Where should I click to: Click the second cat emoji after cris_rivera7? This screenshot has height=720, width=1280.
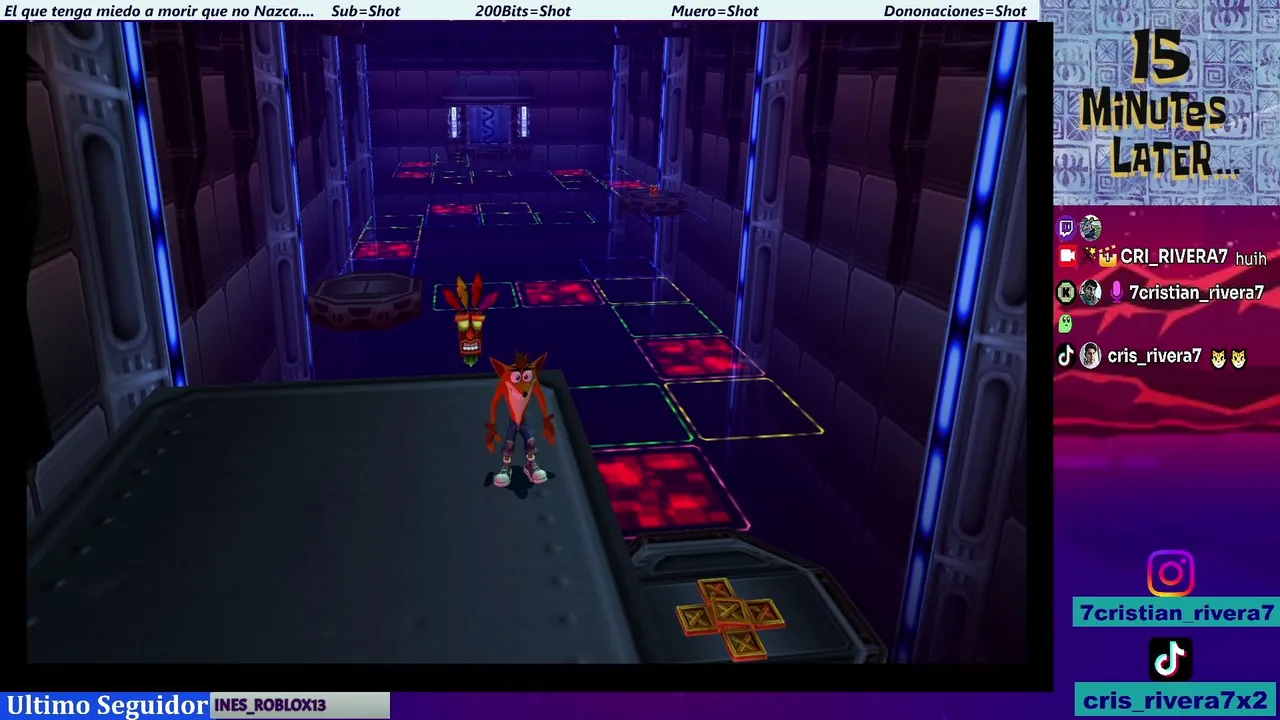pyautogui.click(x=1238, y=358)
